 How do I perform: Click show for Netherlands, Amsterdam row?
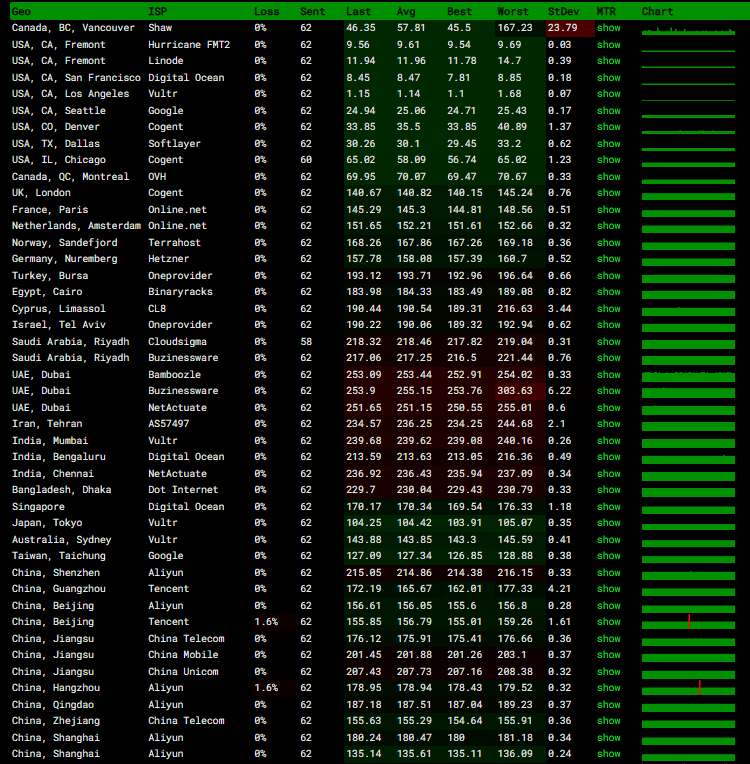coord(609,226)
